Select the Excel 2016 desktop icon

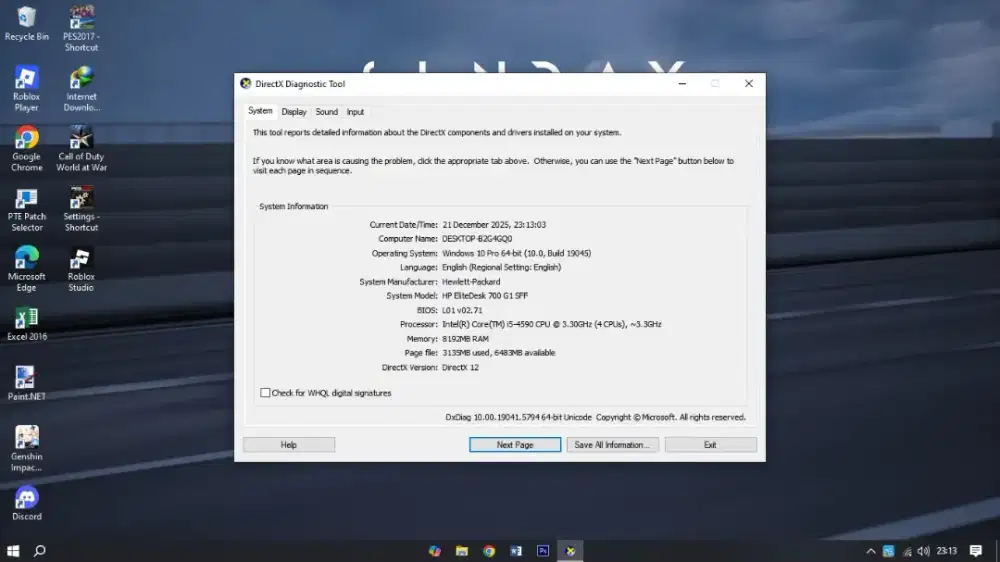pyautogui.click(x=26, y=324)
